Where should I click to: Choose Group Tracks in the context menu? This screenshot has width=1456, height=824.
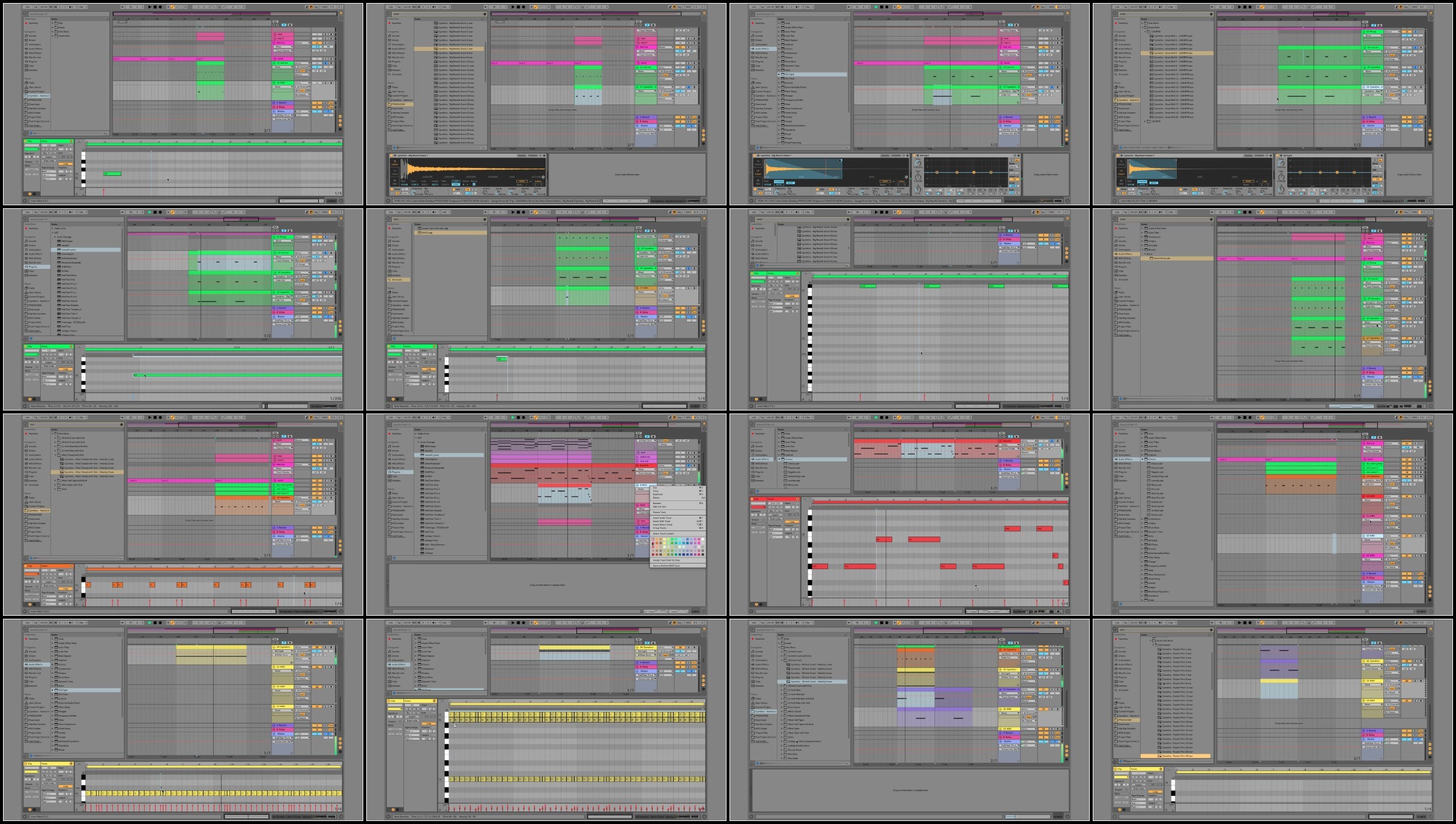(x=678, y=528)
